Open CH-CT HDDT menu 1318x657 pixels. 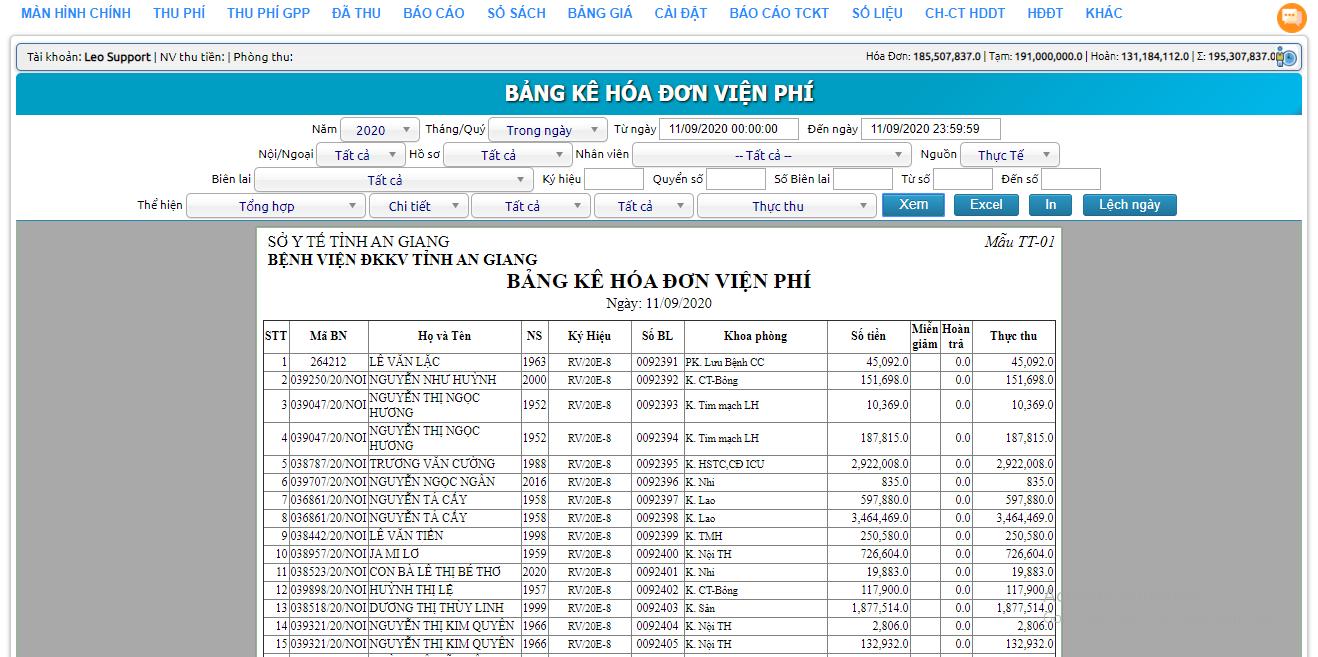(x=965, y=13)
